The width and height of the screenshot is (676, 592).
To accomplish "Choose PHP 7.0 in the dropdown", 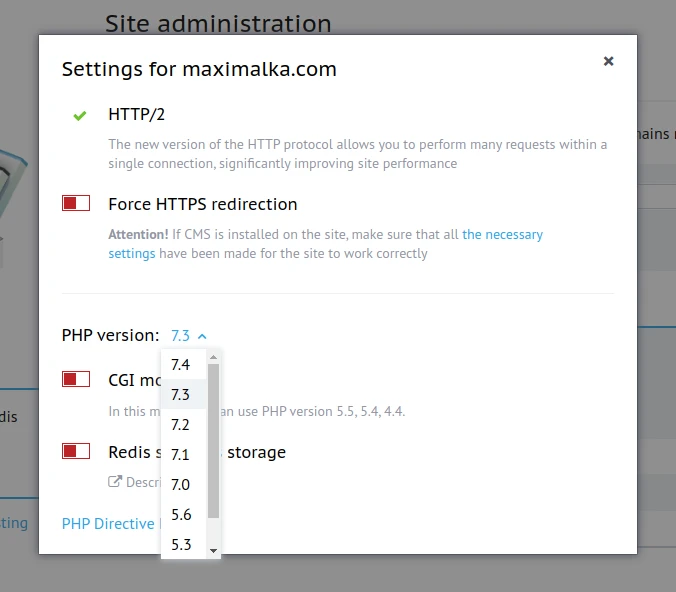I will [x=181, y=485].
